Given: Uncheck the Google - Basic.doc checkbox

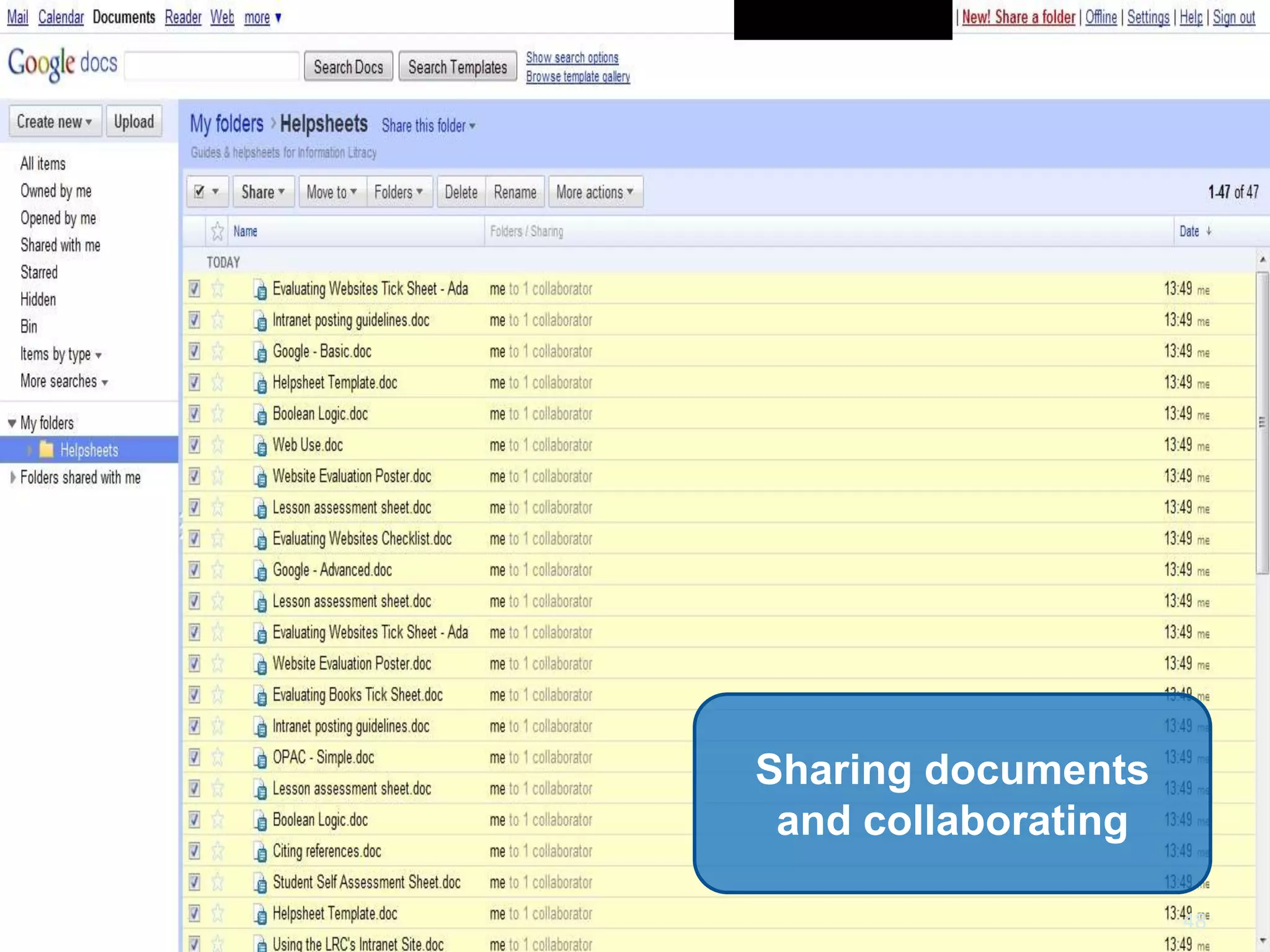Looking at the screenshot, I should (x=195, y=351).
